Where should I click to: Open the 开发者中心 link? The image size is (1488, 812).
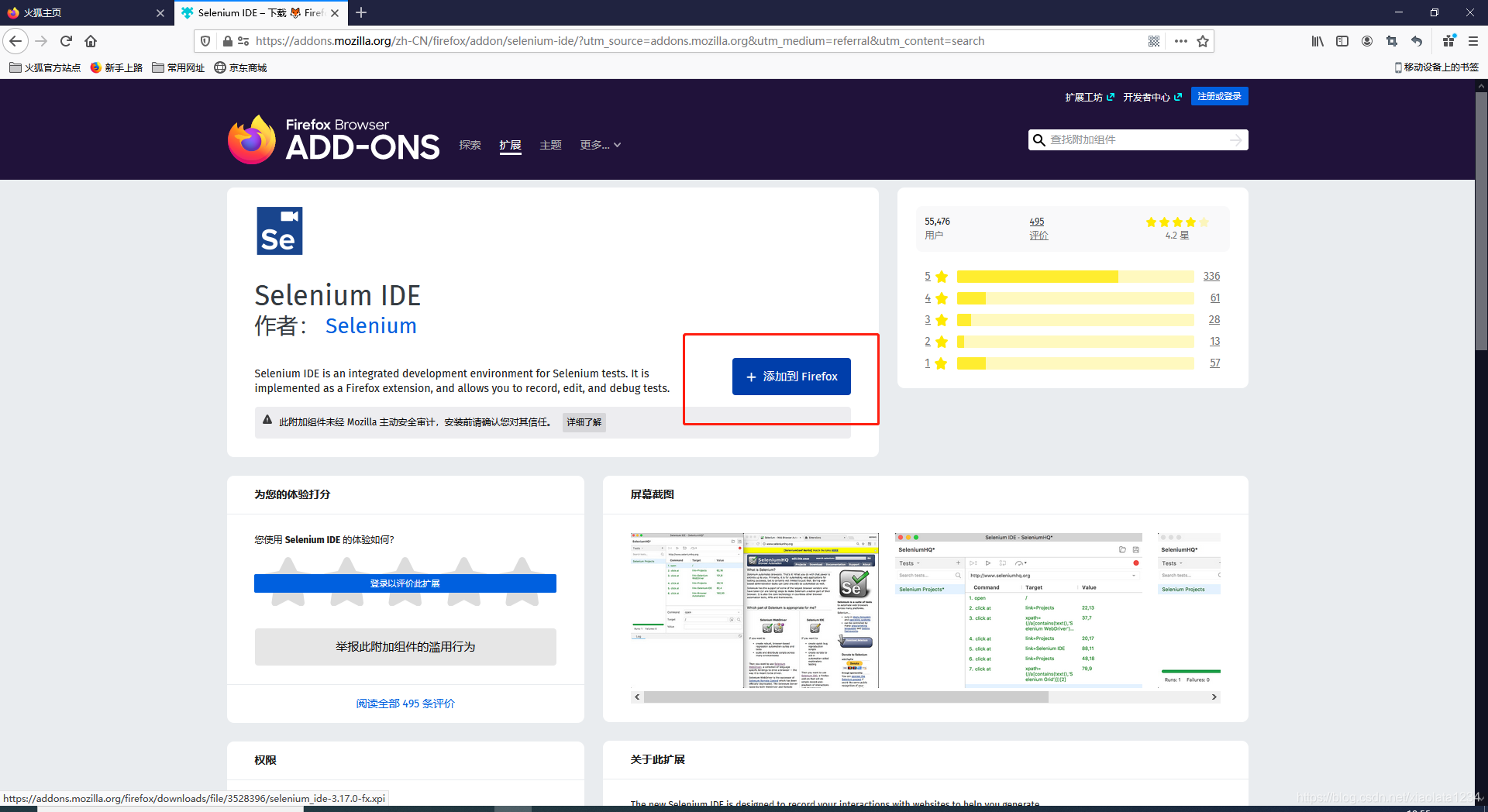[1152, 97]
